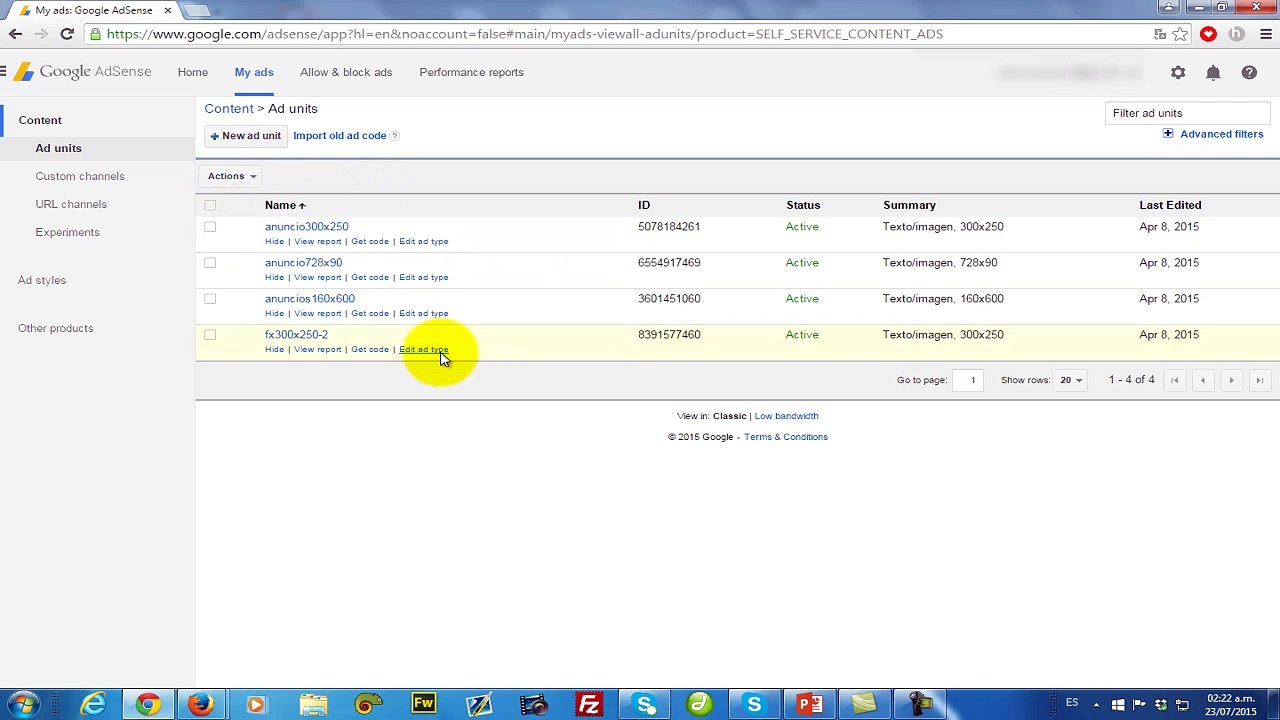Open the anuncio300x250 ad unit
The image size is (1280, 720).
coord(306,227)
